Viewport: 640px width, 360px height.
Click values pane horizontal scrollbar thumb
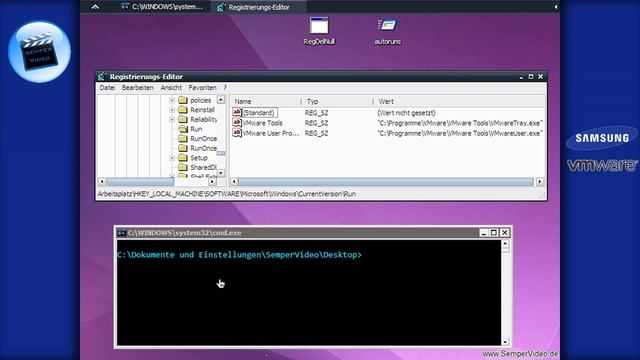pos(386,181)
